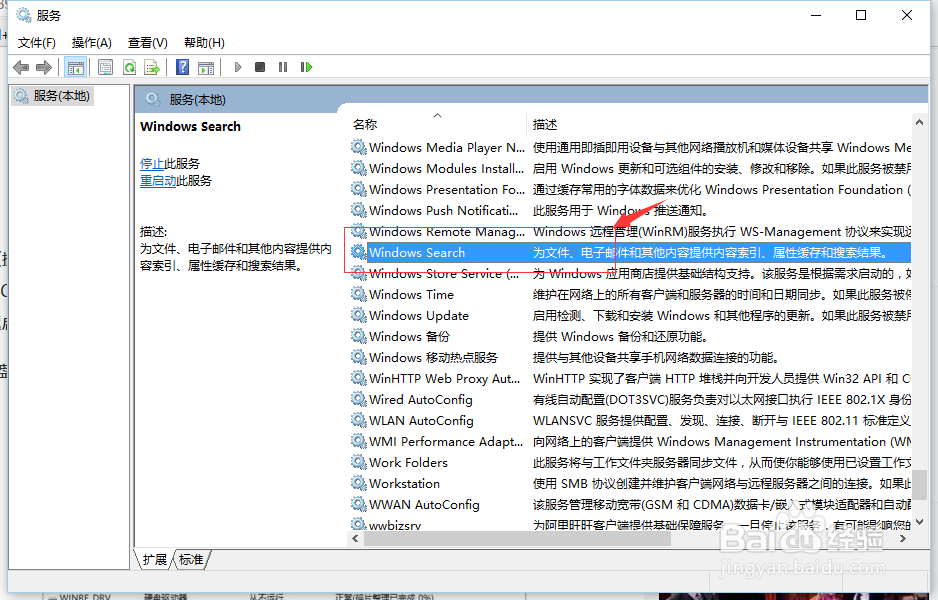Click vertical scrollbar up arrow
938x600 pixels.
(x=919, y=122)
